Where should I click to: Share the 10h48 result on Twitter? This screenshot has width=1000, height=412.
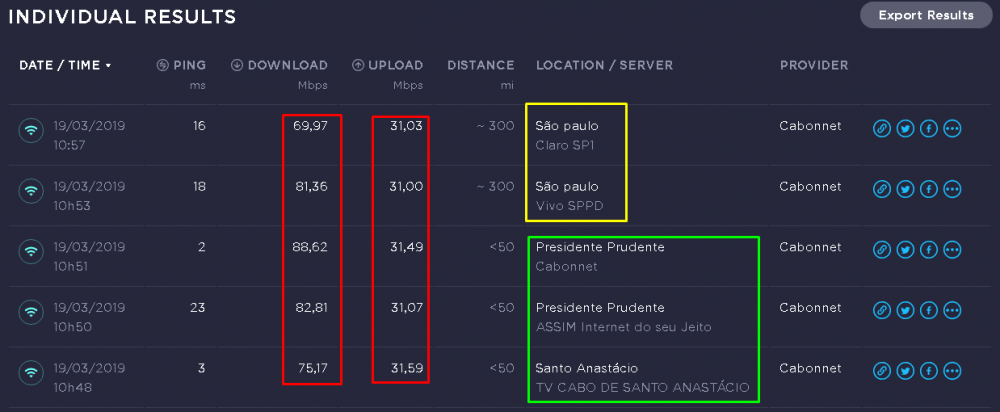(x=905, y=371)
